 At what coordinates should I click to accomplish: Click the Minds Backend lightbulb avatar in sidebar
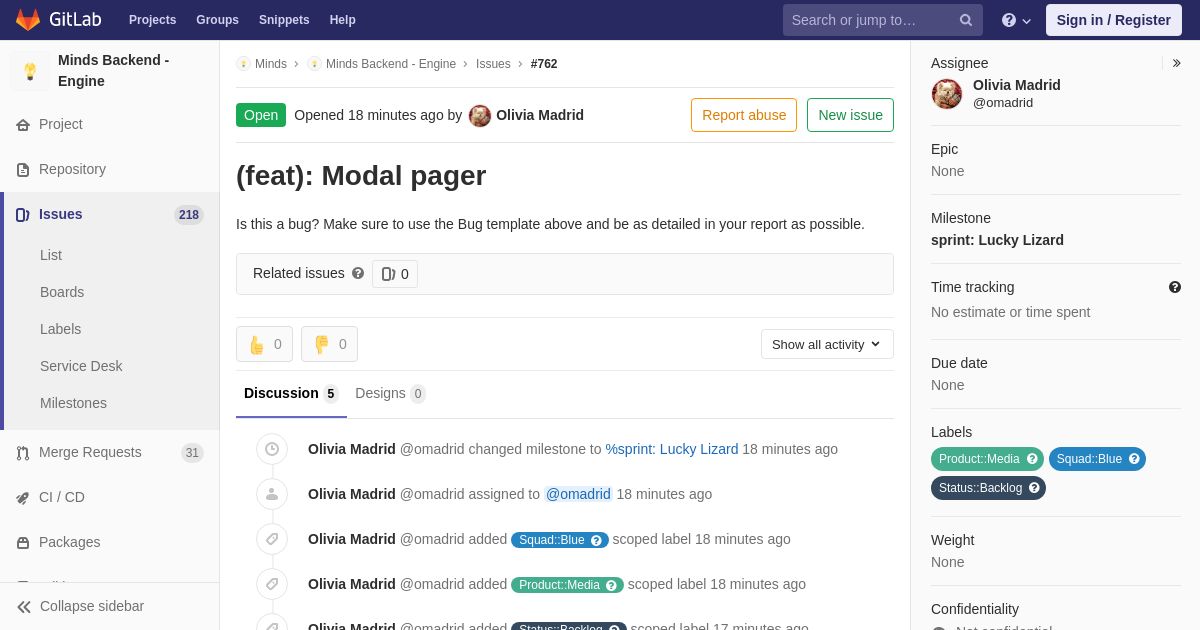[30, 71]
